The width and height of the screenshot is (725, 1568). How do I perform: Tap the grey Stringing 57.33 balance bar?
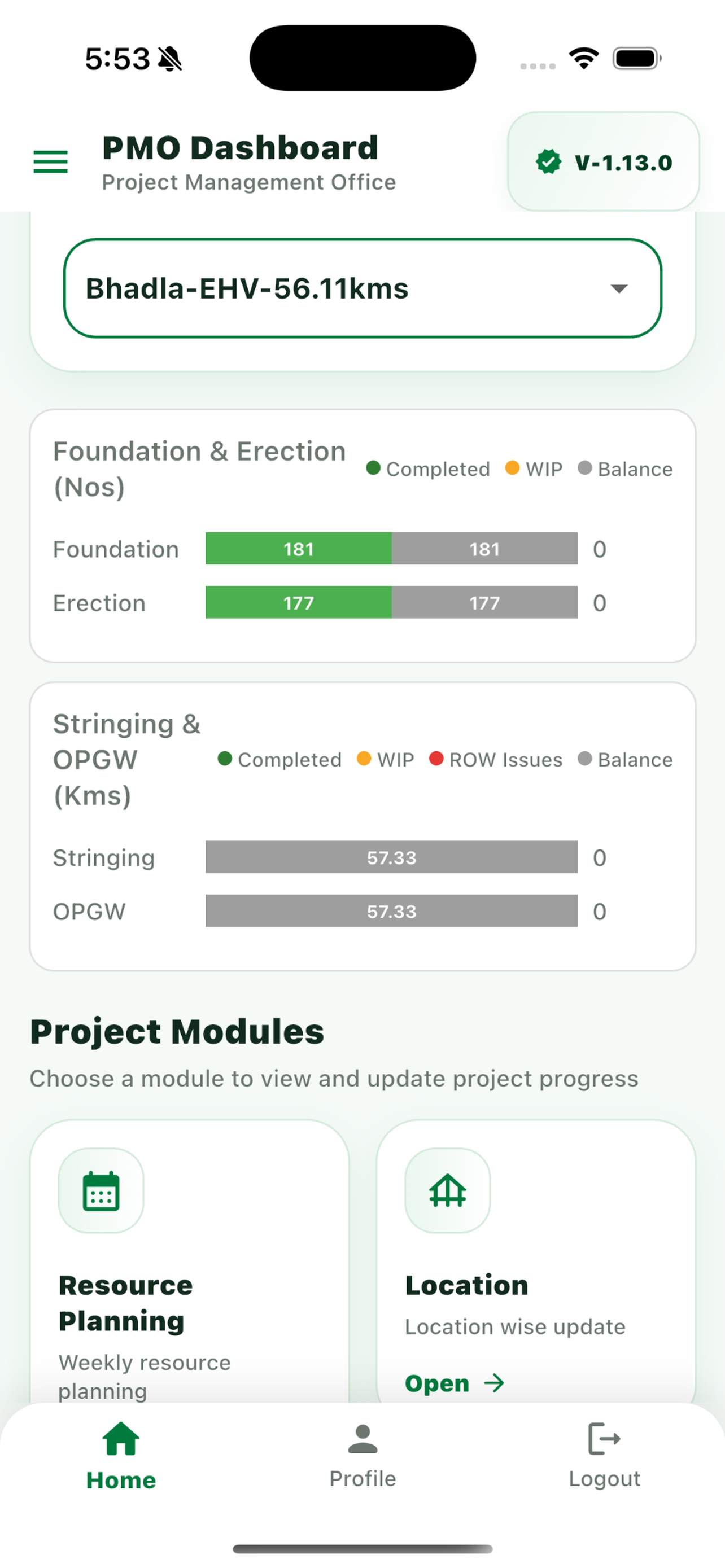391,857
